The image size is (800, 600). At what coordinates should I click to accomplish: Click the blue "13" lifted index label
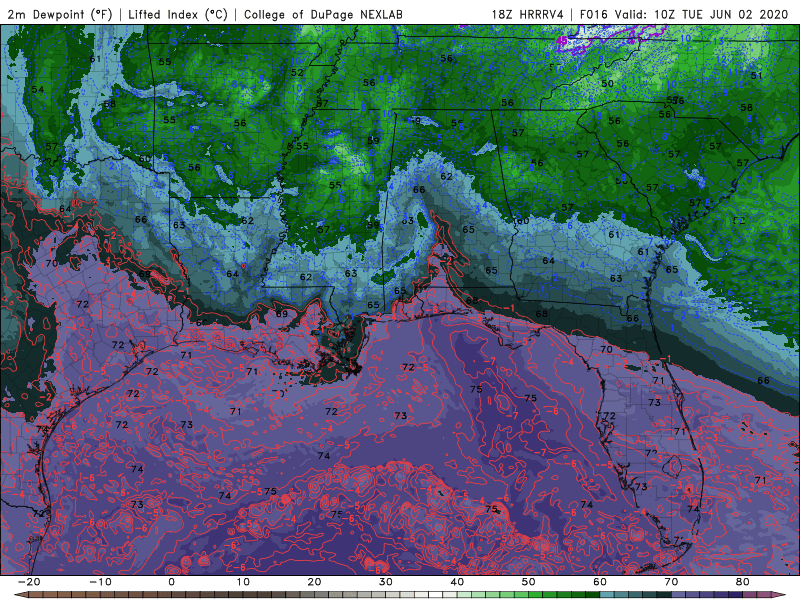point(718,41)
